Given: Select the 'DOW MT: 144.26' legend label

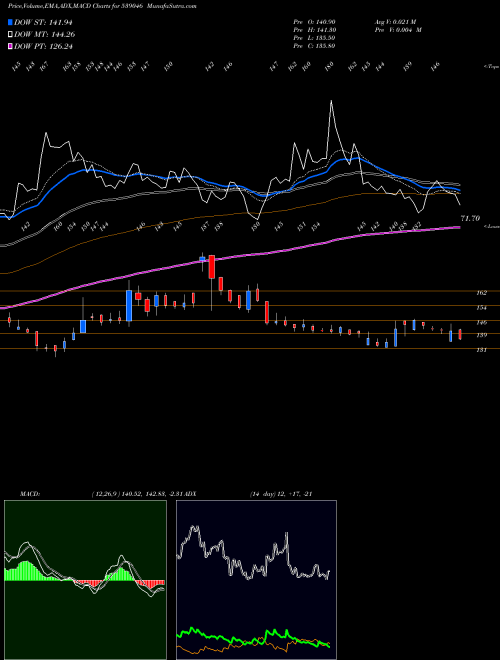Looking at the screenshot, I should click(x=45, y=35).
